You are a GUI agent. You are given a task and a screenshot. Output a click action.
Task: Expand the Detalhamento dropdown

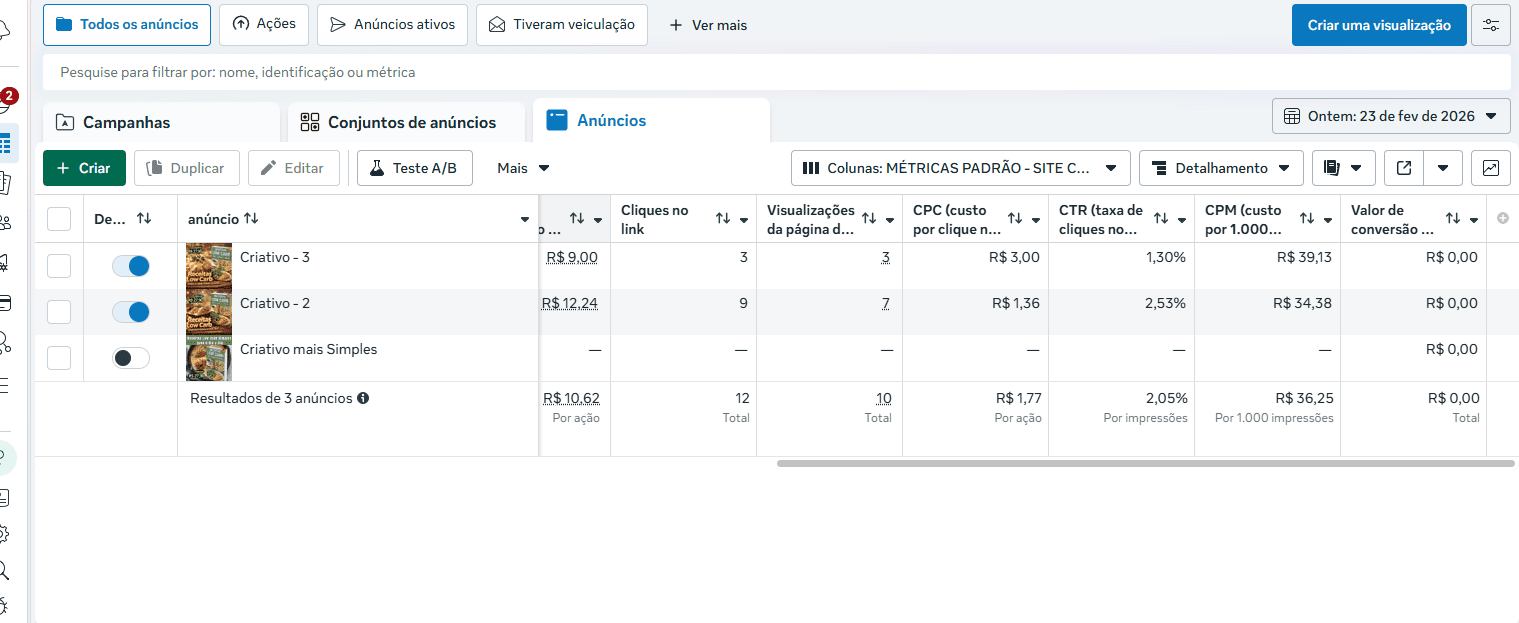point(1221,168)
